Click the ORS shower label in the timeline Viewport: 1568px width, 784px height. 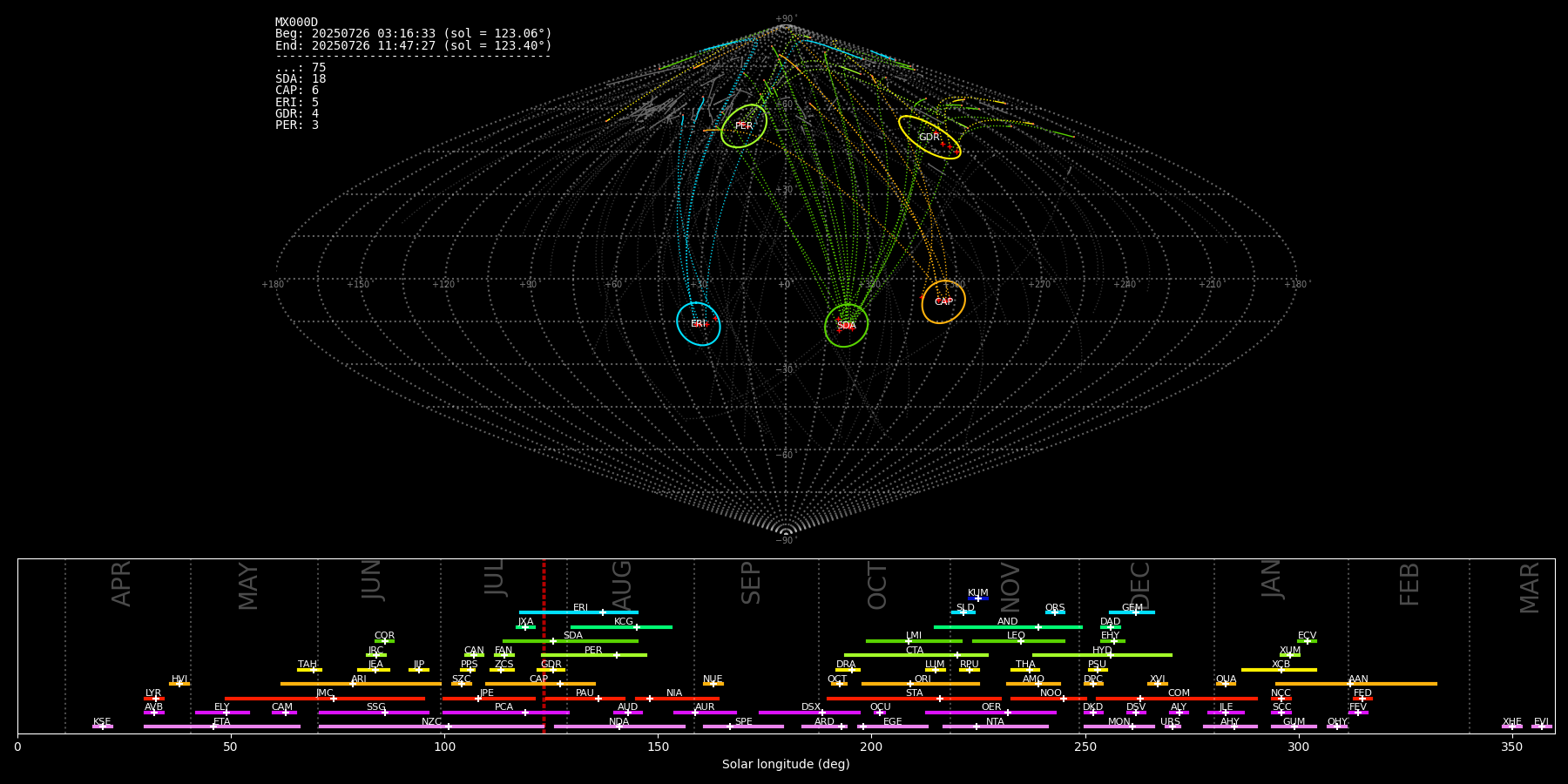[1055, 608]
